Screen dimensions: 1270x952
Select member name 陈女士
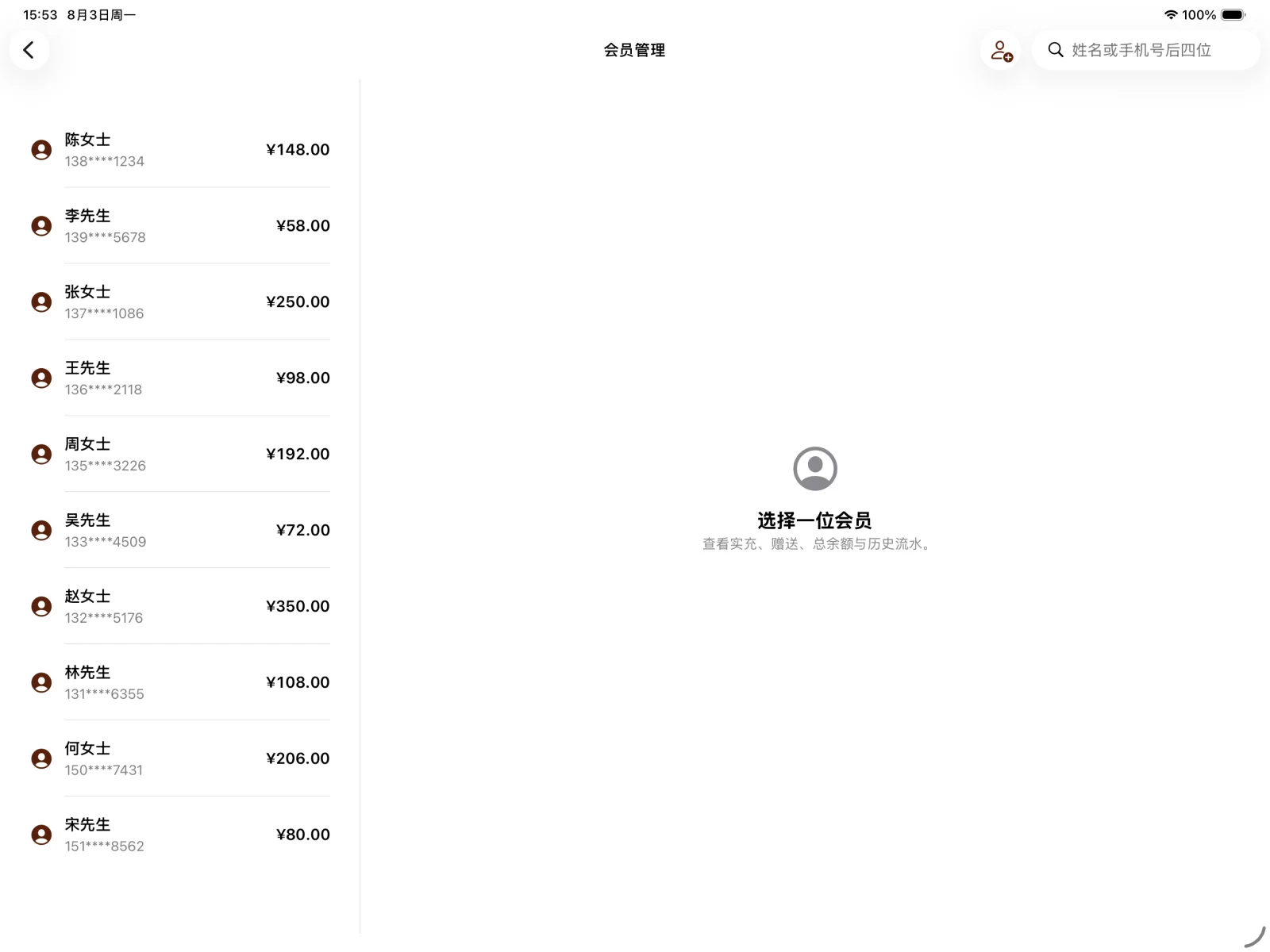(x=87, y=140)
